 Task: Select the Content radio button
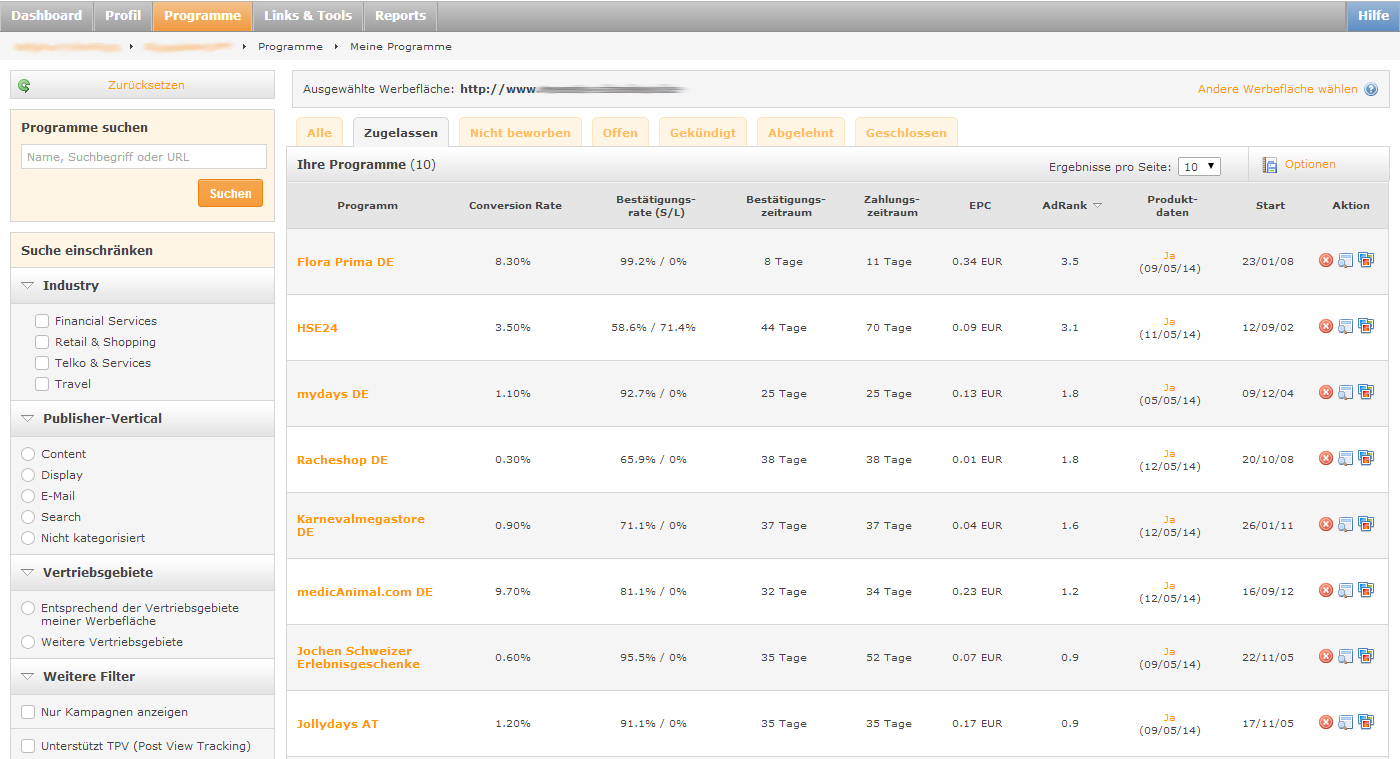[x=28, y=454]
